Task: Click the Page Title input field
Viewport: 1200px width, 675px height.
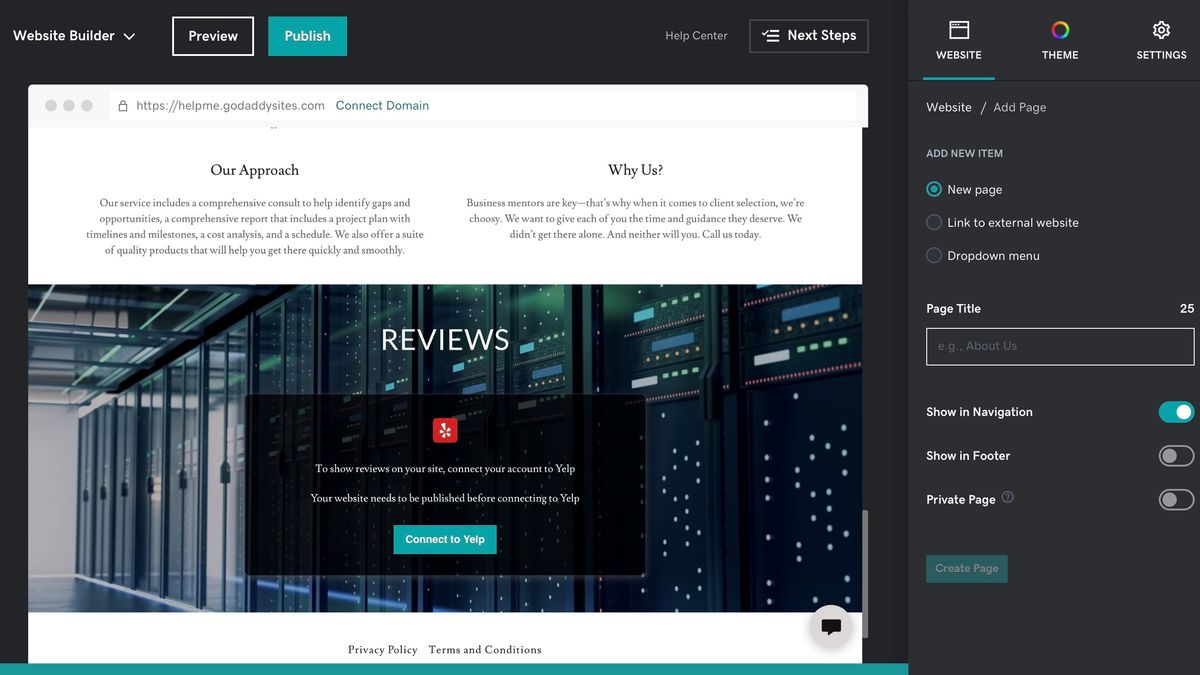Action: point(1060,346)
